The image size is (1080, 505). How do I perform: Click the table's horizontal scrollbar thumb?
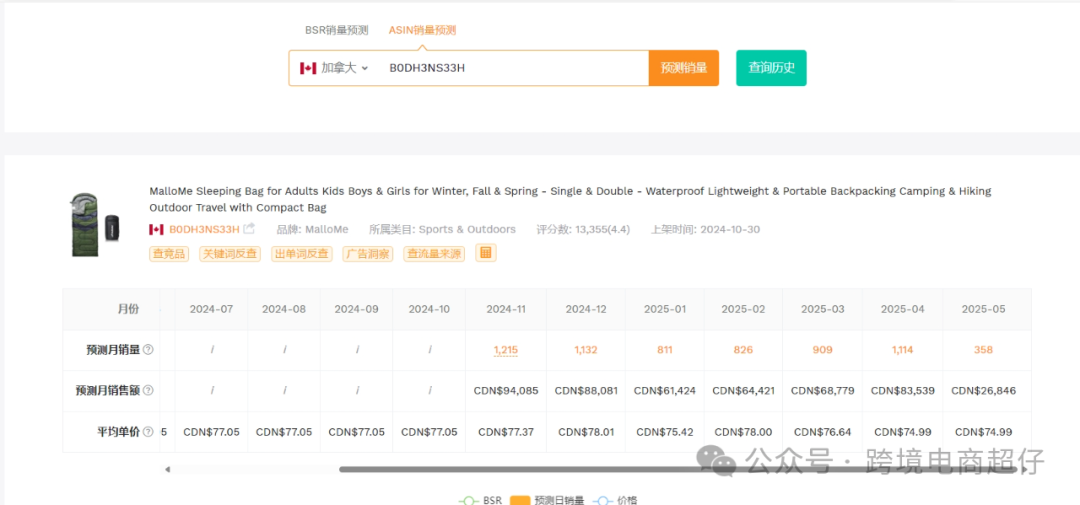click(678, 469)
